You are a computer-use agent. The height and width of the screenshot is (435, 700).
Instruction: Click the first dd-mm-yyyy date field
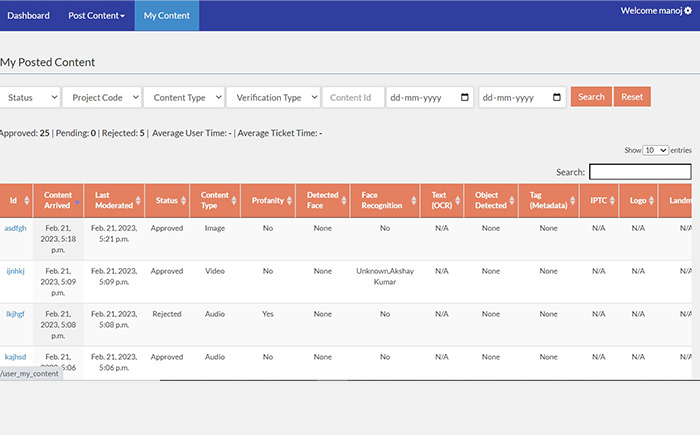(x=429, y=97)
